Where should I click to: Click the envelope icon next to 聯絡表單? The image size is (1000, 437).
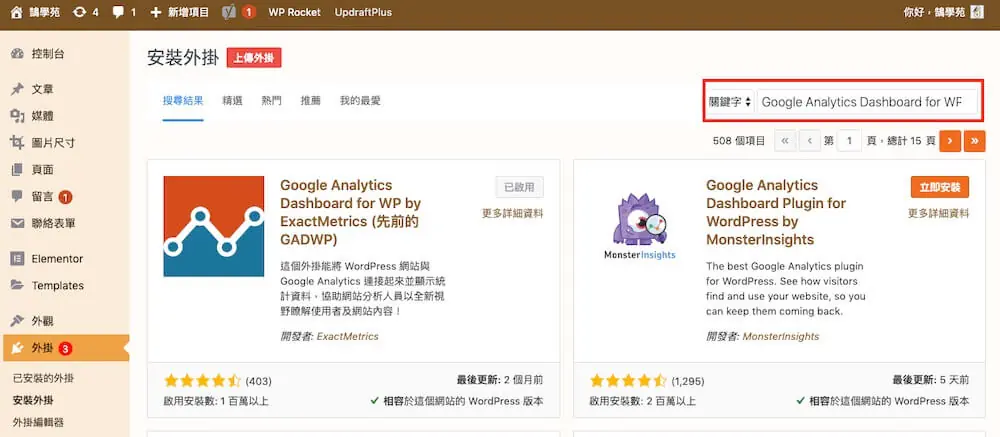tap(17, 223)
